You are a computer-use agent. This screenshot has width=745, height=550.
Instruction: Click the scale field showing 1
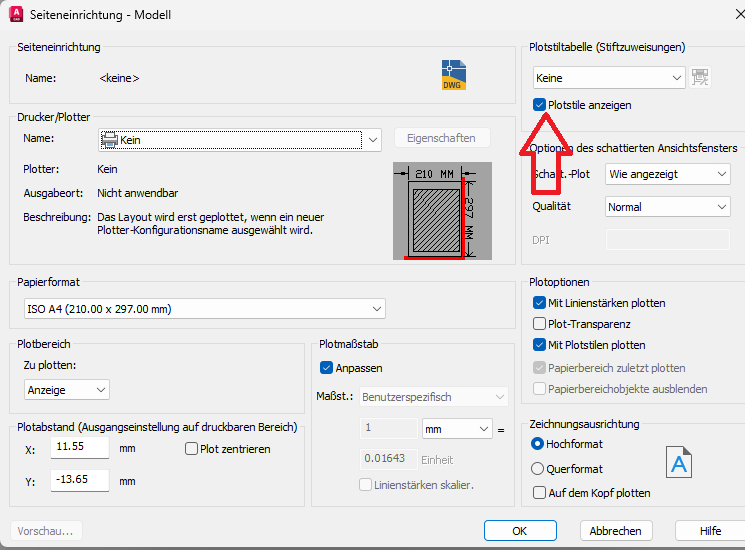pyautogui.click(x=389, y=428)
